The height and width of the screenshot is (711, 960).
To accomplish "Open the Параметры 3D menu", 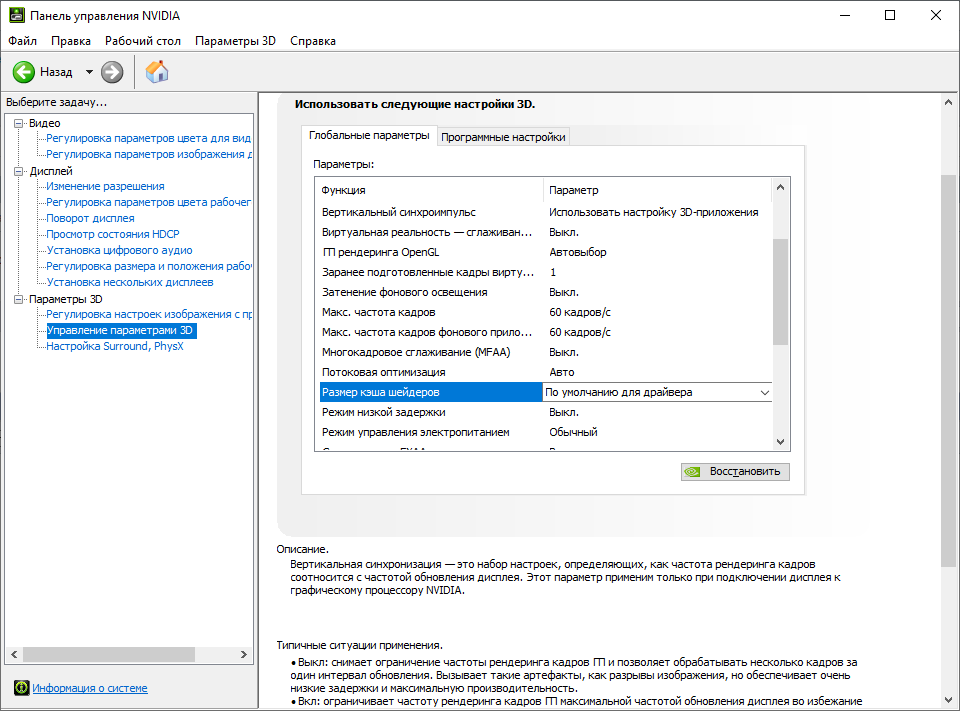I will tap(235, 41).
